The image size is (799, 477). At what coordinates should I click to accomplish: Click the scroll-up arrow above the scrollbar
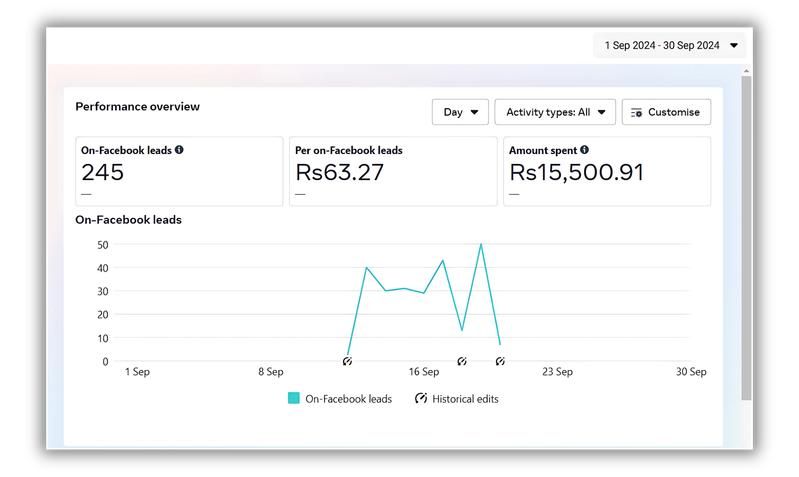click(746, 71)
